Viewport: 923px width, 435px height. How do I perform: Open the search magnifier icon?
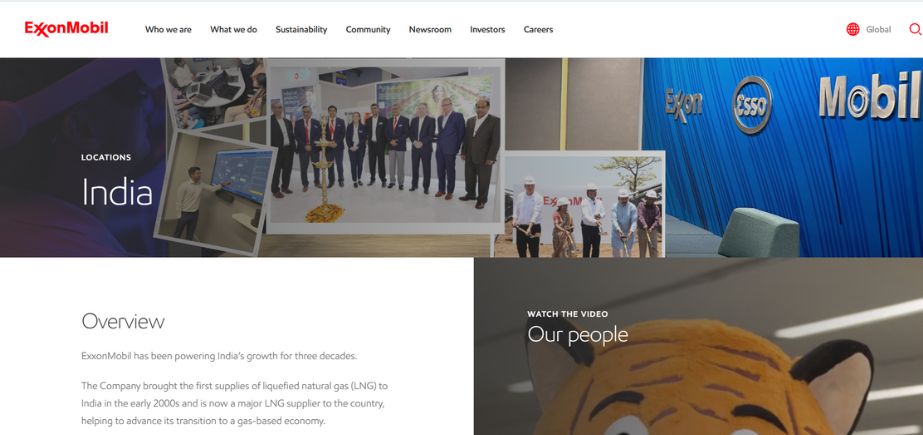click(x=915, y=29)
